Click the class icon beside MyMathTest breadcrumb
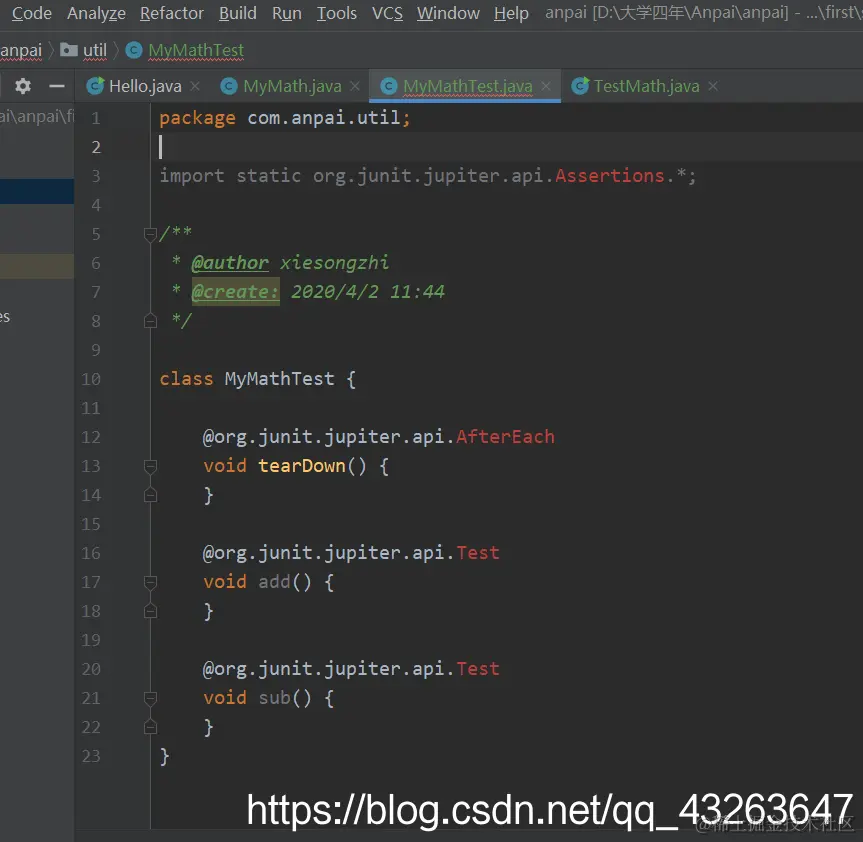Viewport: 863px width, 842px height. [x=134, y=50]
